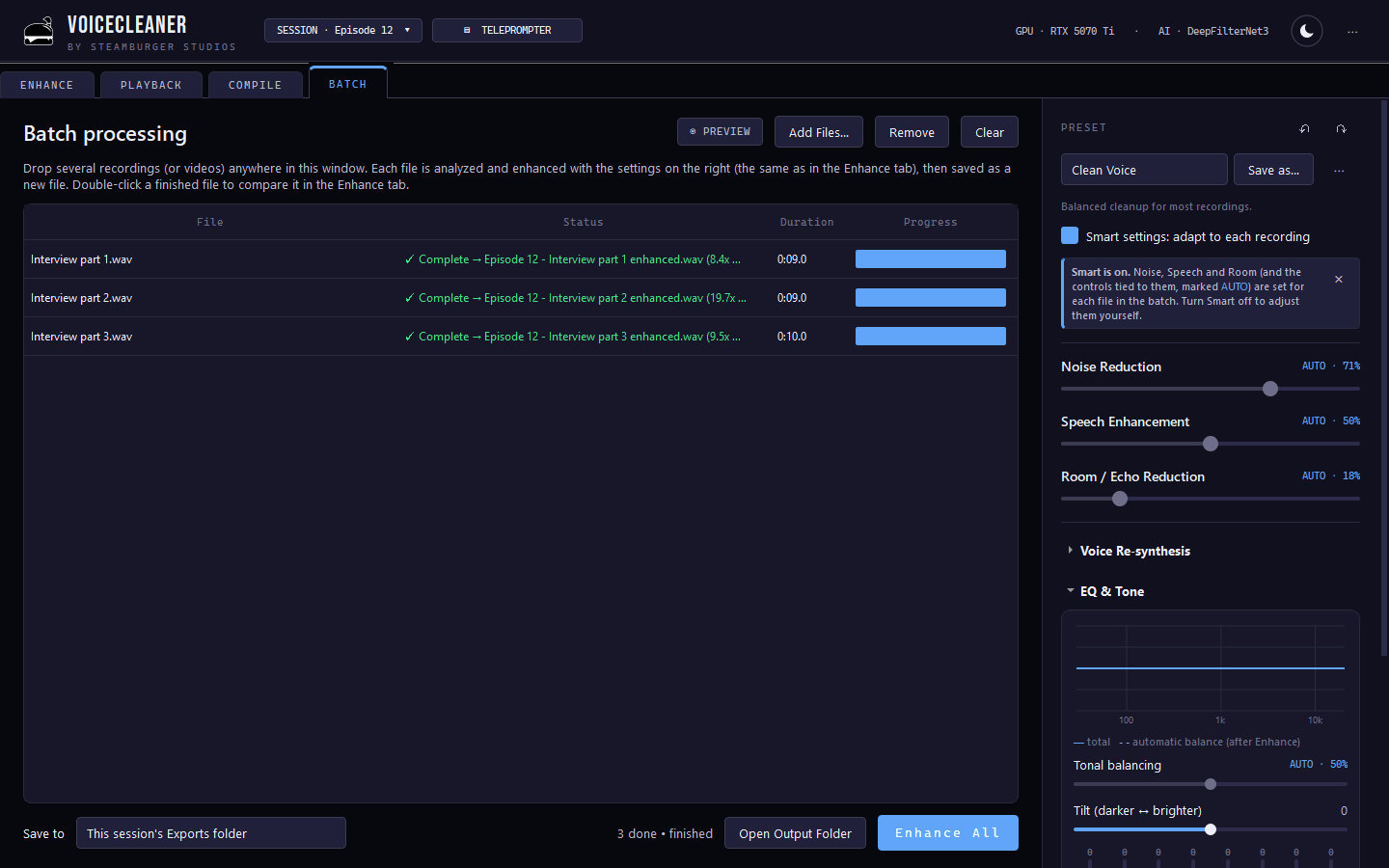This screenshot has height=868, width=1389.
Task: Click Add Files button
Action: pos(819,132)
